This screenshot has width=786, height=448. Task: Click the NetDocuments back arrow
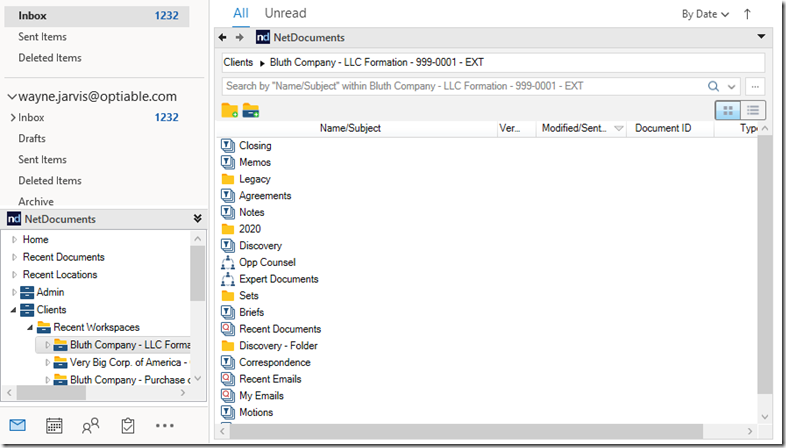pyautogui.click(x=223, y=37)
